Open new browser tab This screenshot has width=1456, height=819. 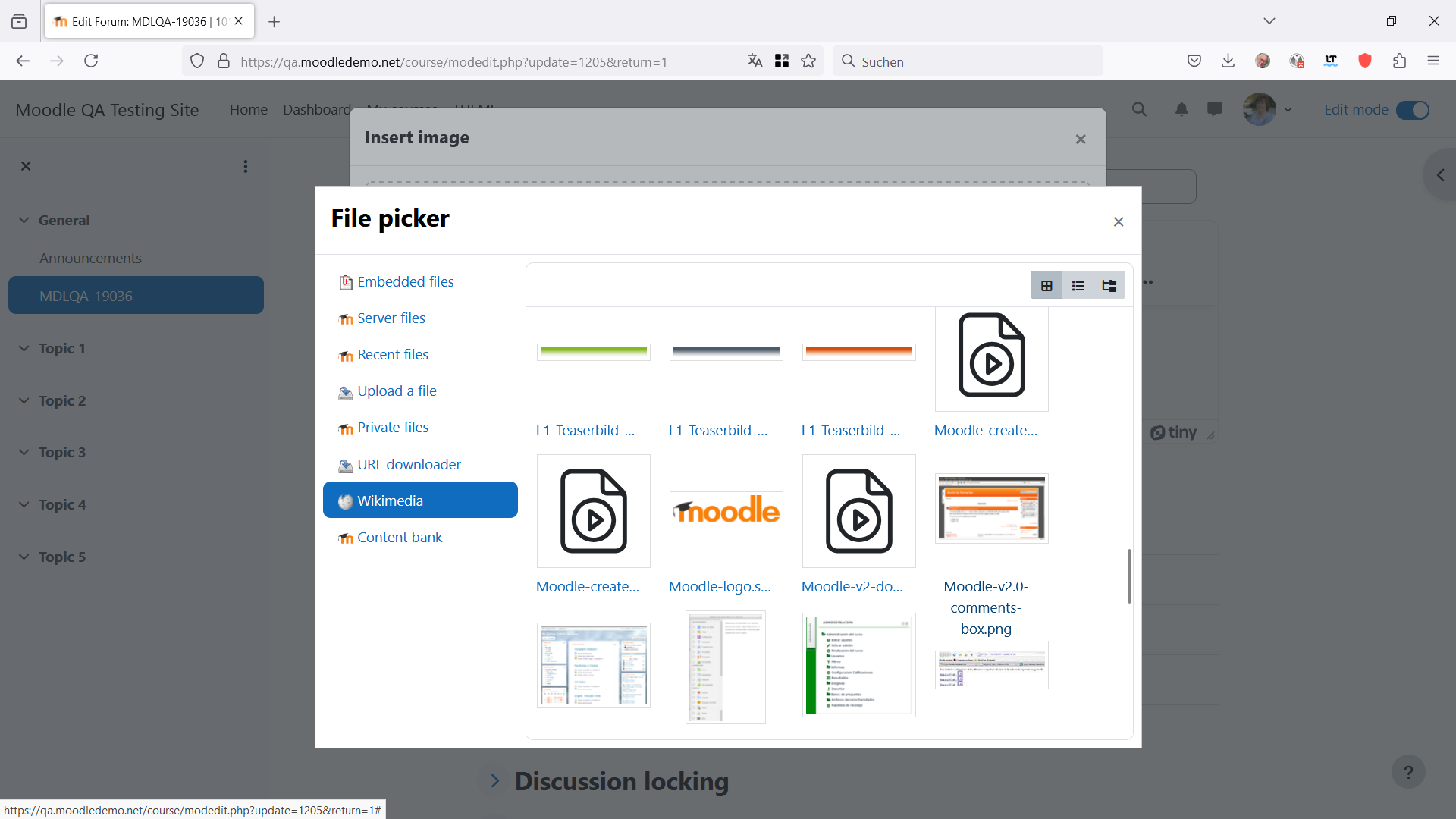pyautogui.click(x=275, y=22)
